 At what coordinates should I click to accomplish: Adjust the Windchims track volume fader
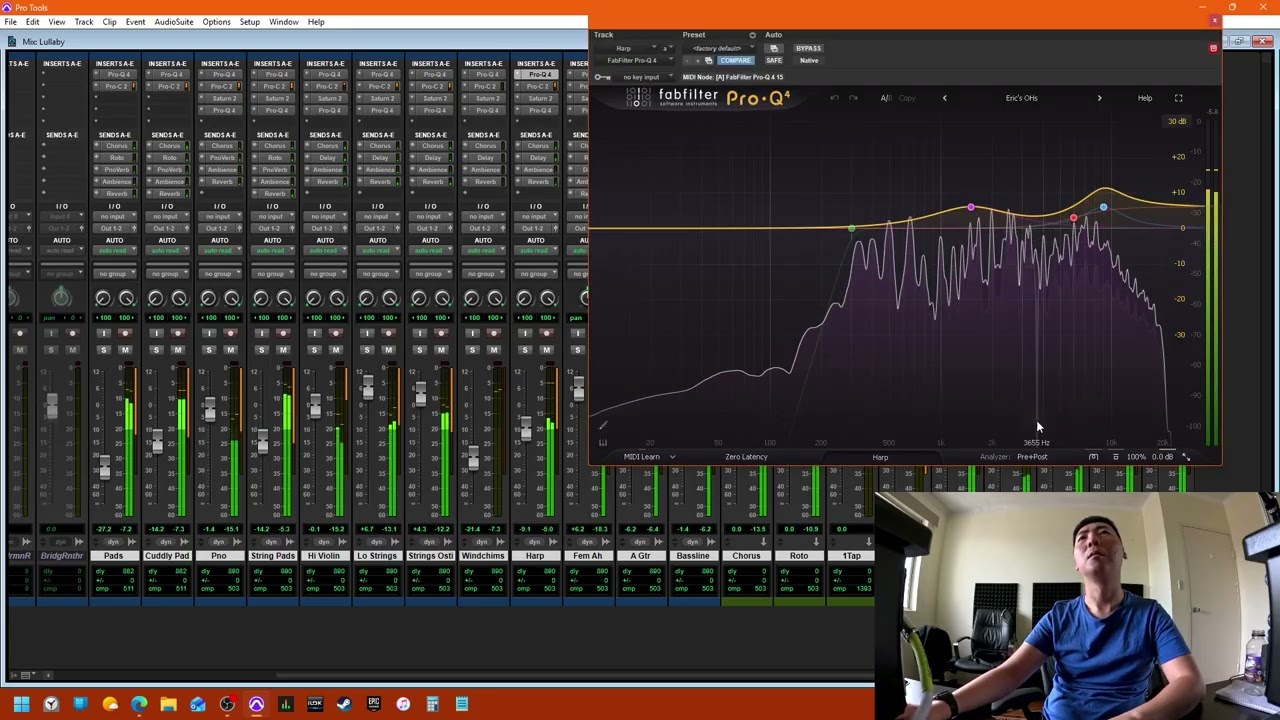pos(473,457)
